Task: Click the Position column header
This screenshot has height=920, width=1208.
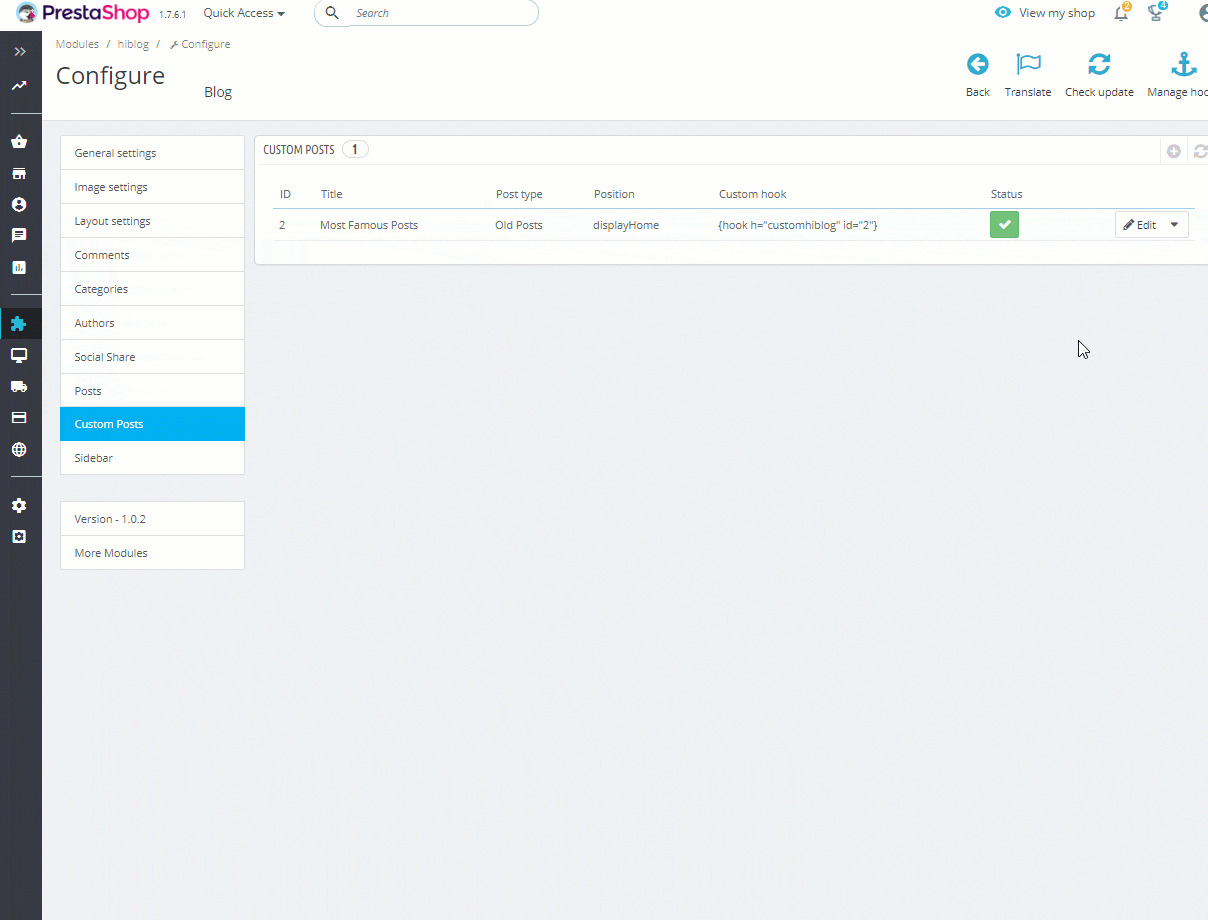Action: click(614, 194)
